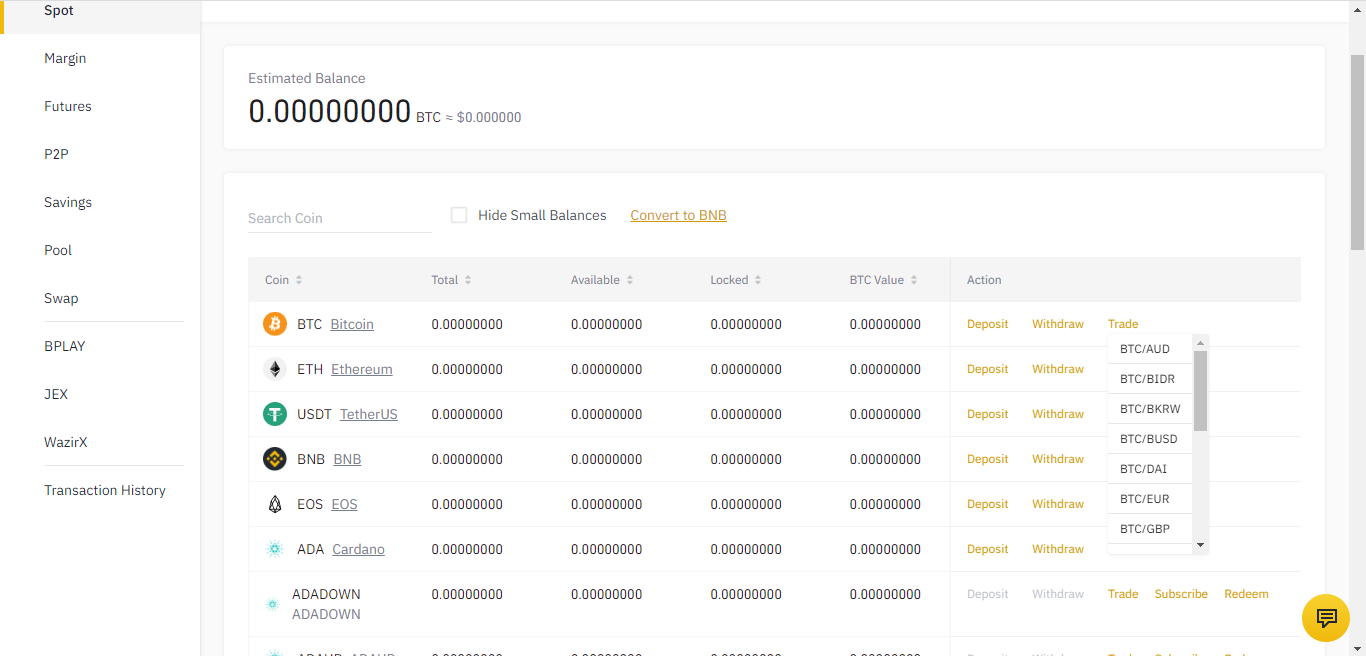1366x656 pixels.
Task: Click Convert to BNB link
Action: [x=678, y=215]
